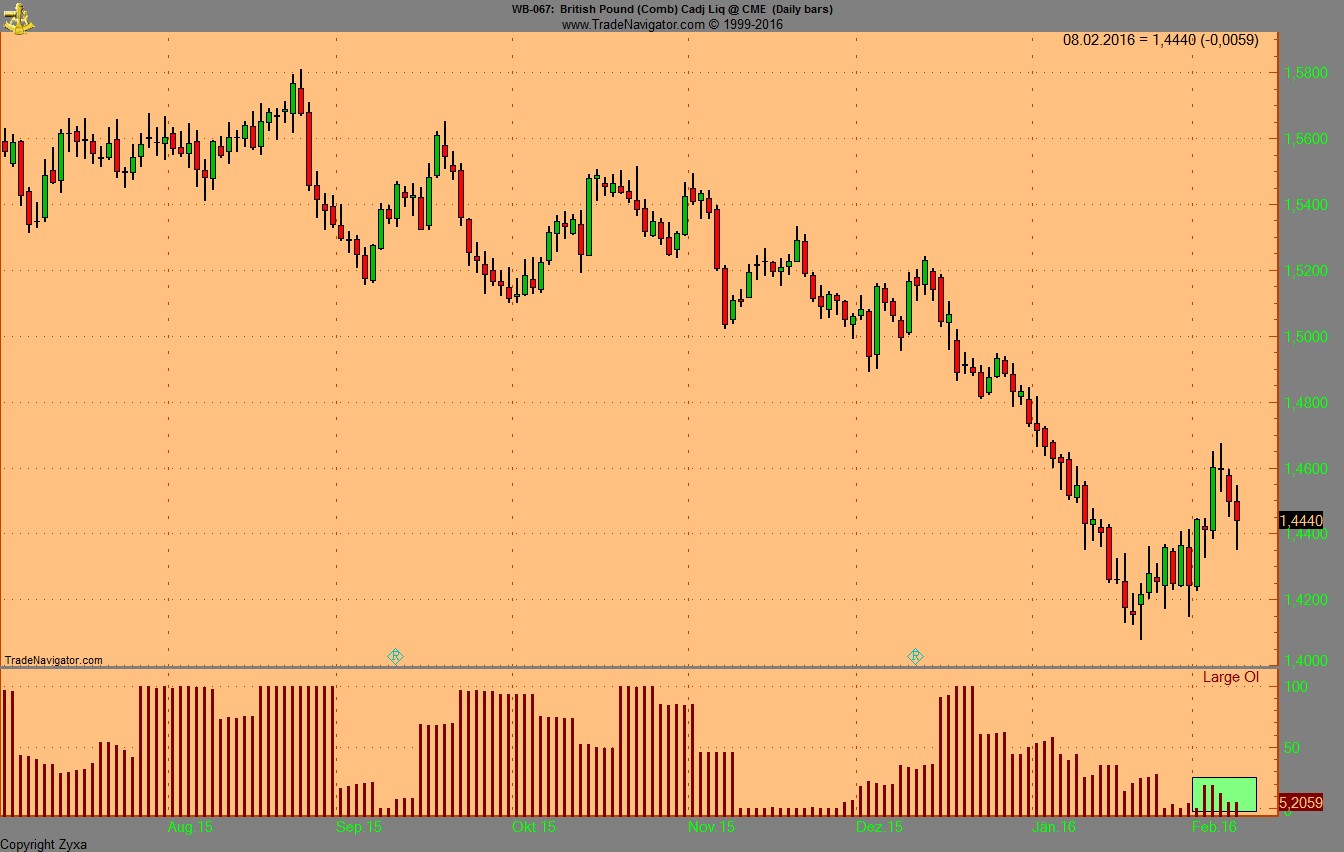Screen dimensions: 1344x852
Task: Select the Large OI indicator label
Action: pos(1232,677)
